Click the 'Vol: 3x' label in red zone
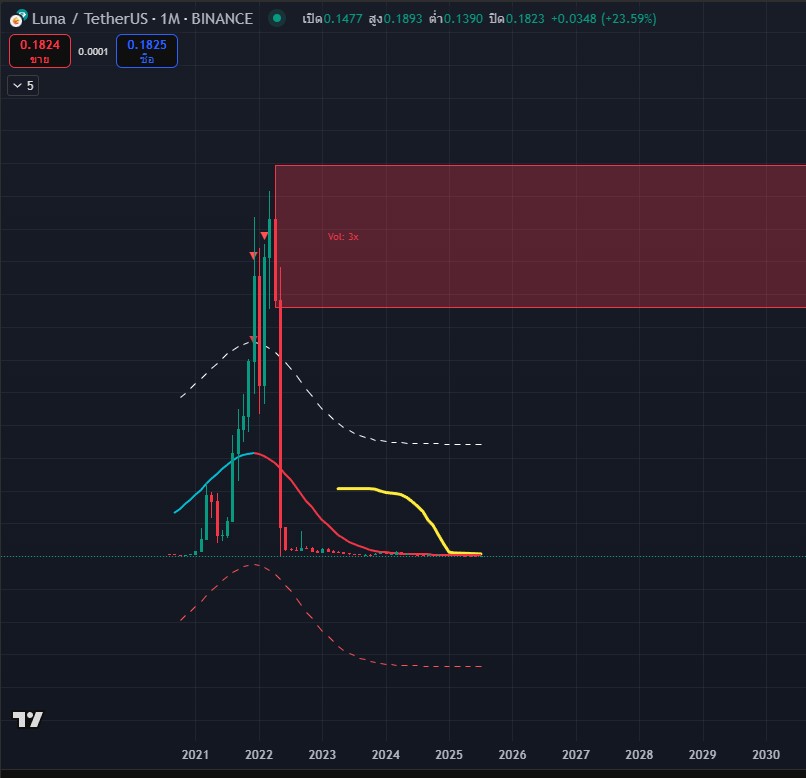Screen dimensions: 806x778 coord(343,236)
